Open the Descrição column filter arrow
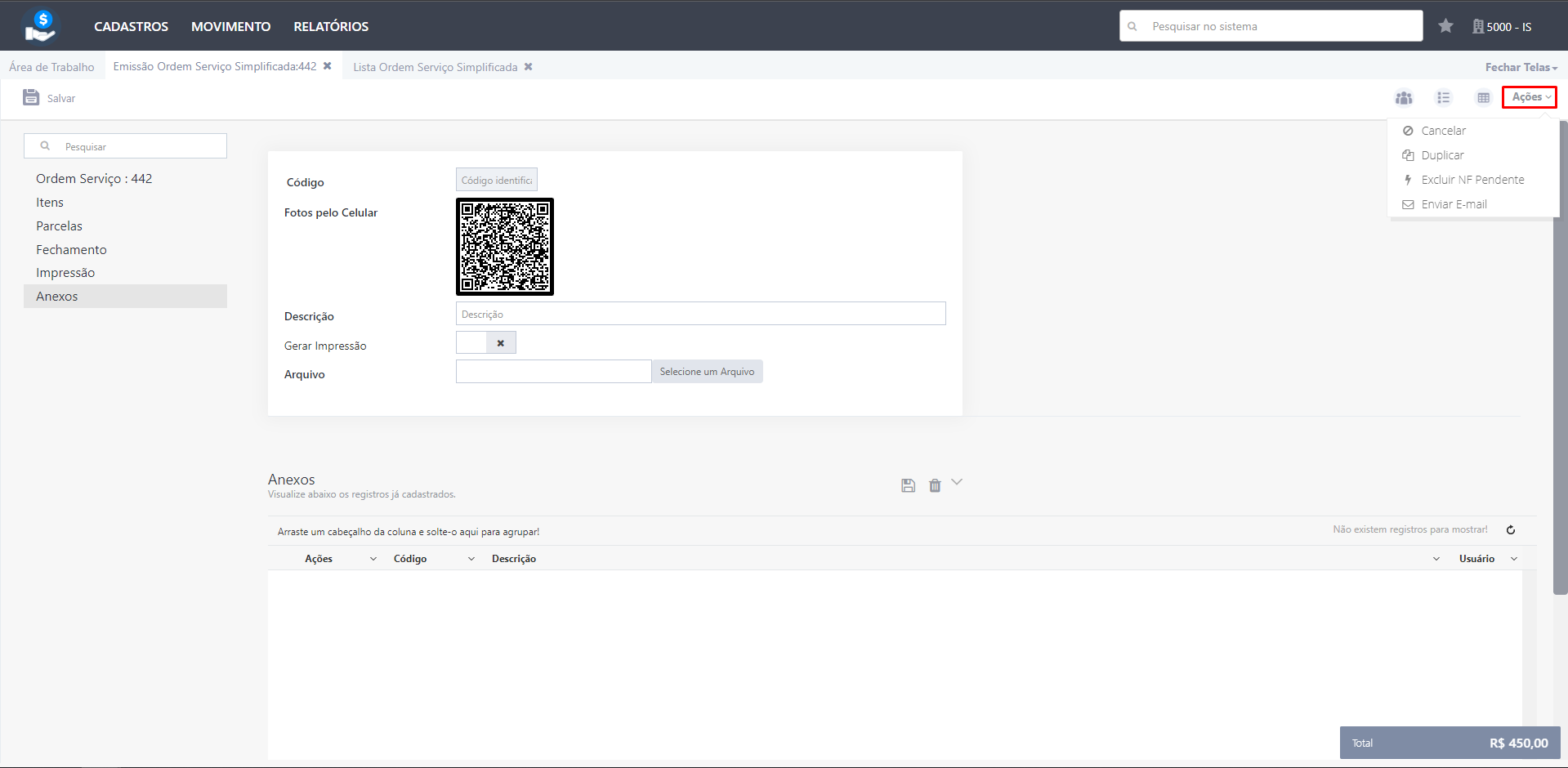The width and height of the screenshot is (1568, 768). (x=1436, y=559)
